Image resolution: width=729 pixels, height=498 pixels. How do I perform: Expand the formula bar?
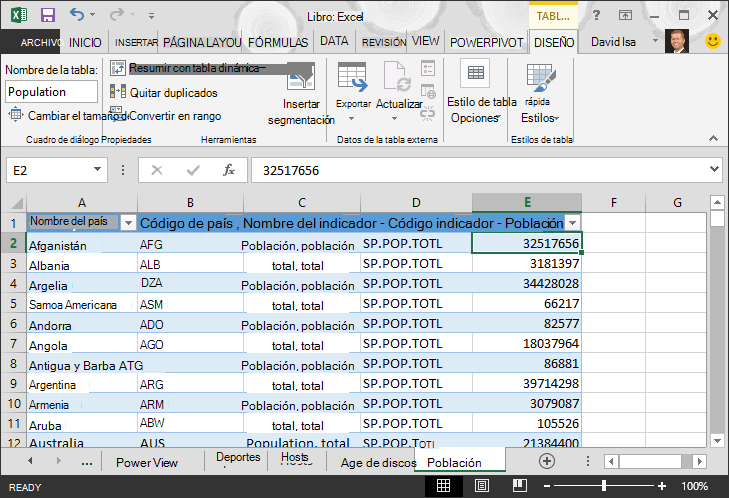pyautogui.click(x=715, y=169)
